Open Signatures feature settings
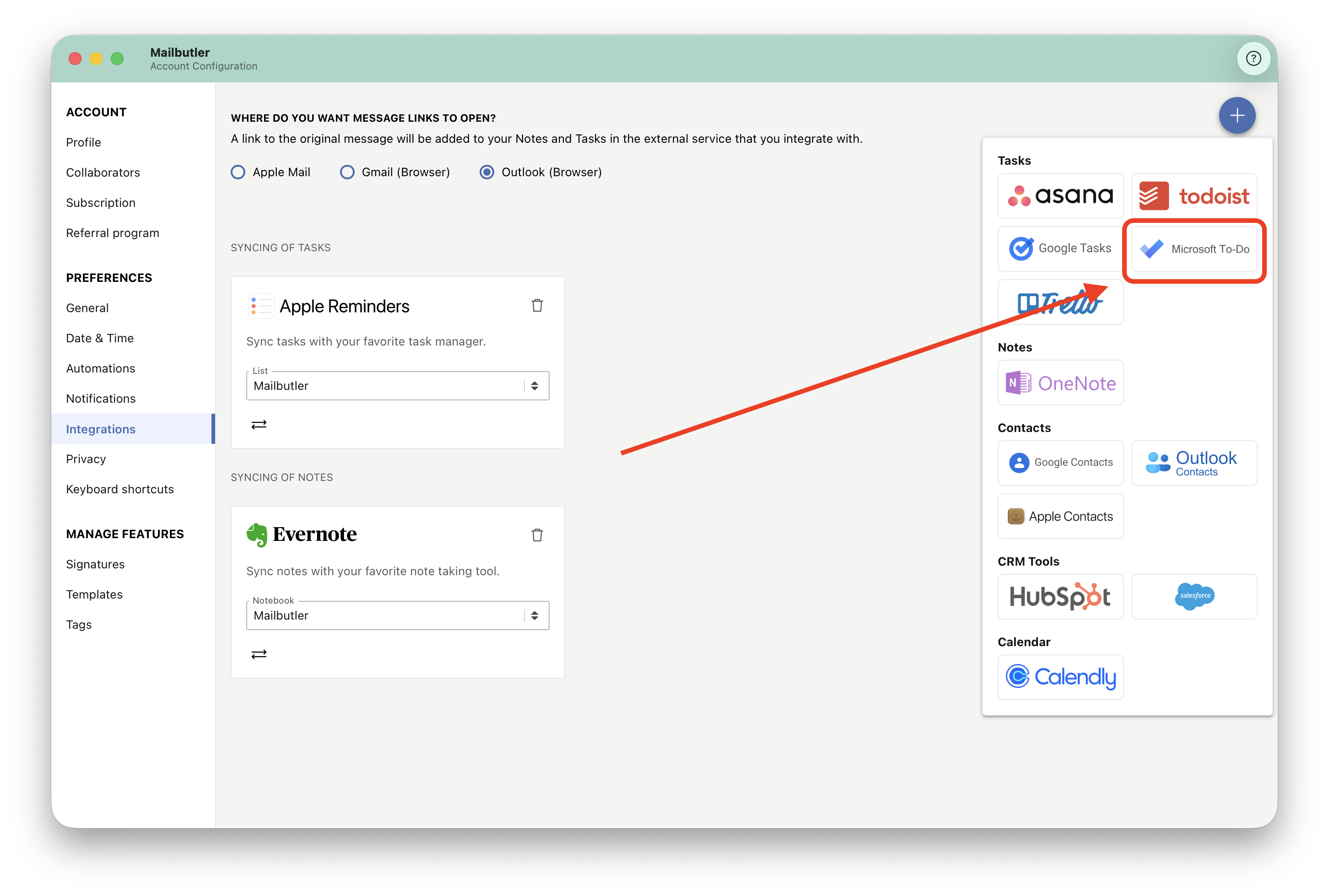 [95, 564]
